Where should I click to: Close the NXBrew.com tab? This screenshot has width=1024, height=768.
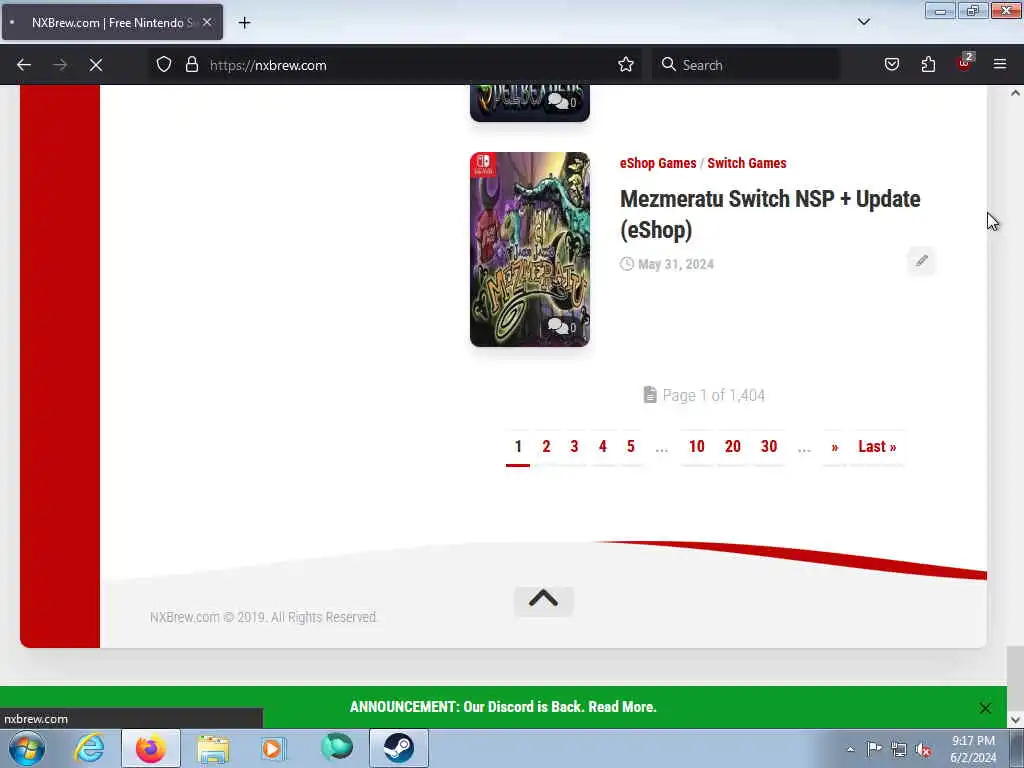point(207,22)
